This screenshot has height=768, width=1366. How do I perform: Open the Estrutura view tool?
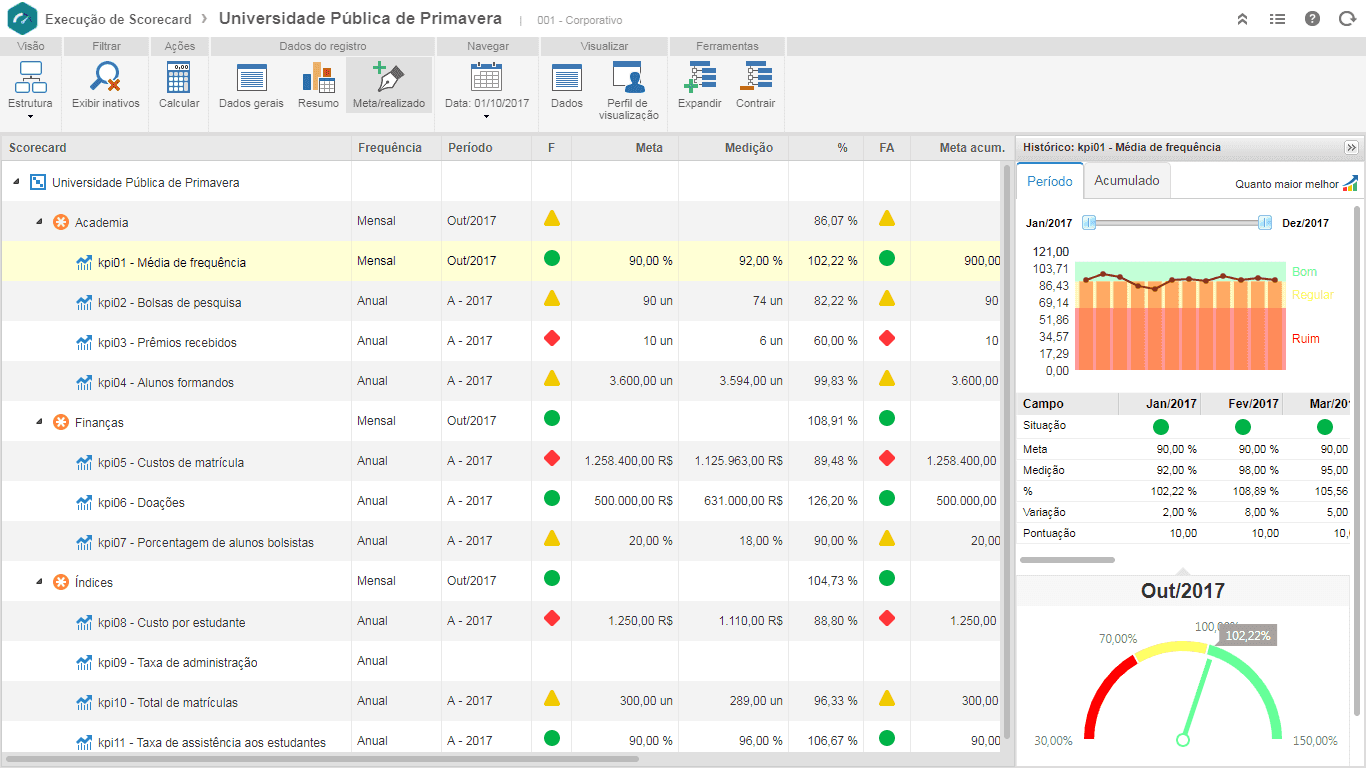tap(30, 88)
